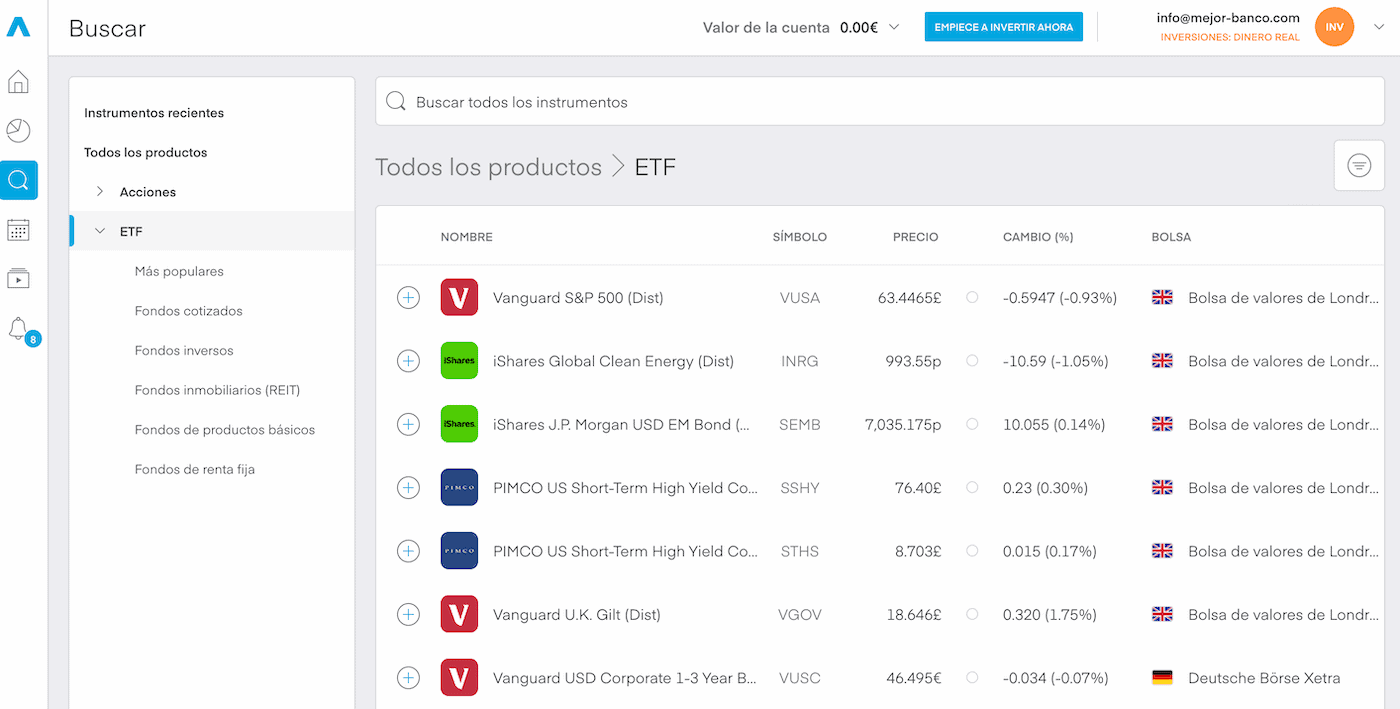Click the Vanguard logo of VUSA row

(x=459, y=298)
